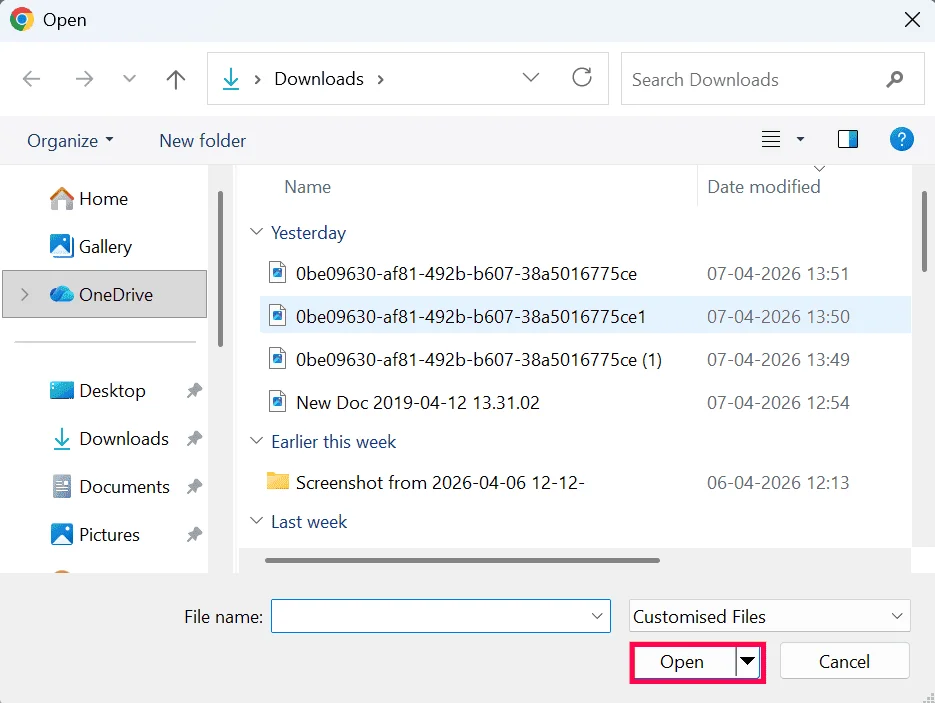This screenshot has width=935, height=703.
Task: Click the pin icon next to Desktop
Action: pos(194,391)
